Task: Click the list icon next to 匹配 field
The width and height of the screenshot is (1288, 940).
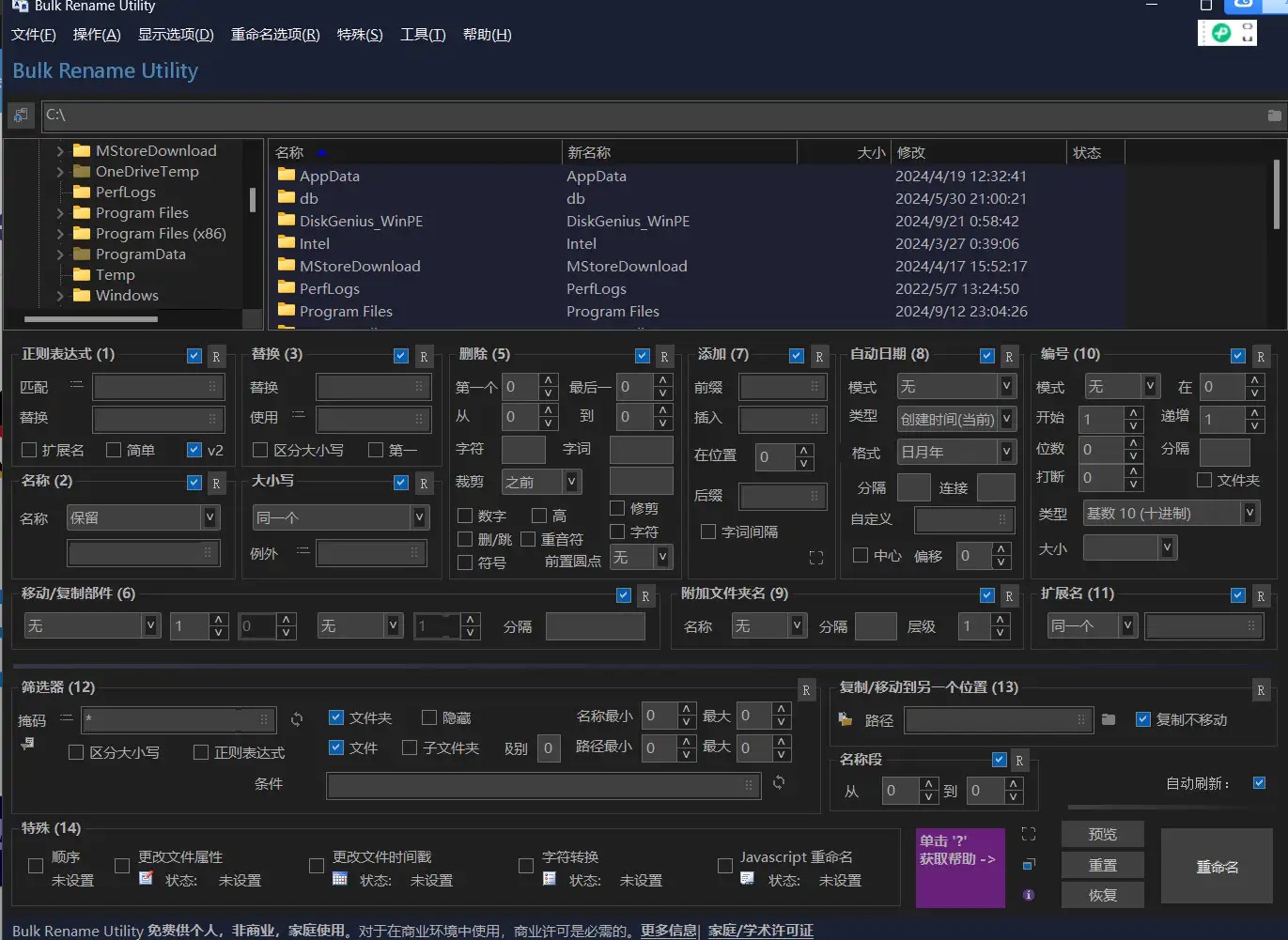Action: (x=76, y=384)
